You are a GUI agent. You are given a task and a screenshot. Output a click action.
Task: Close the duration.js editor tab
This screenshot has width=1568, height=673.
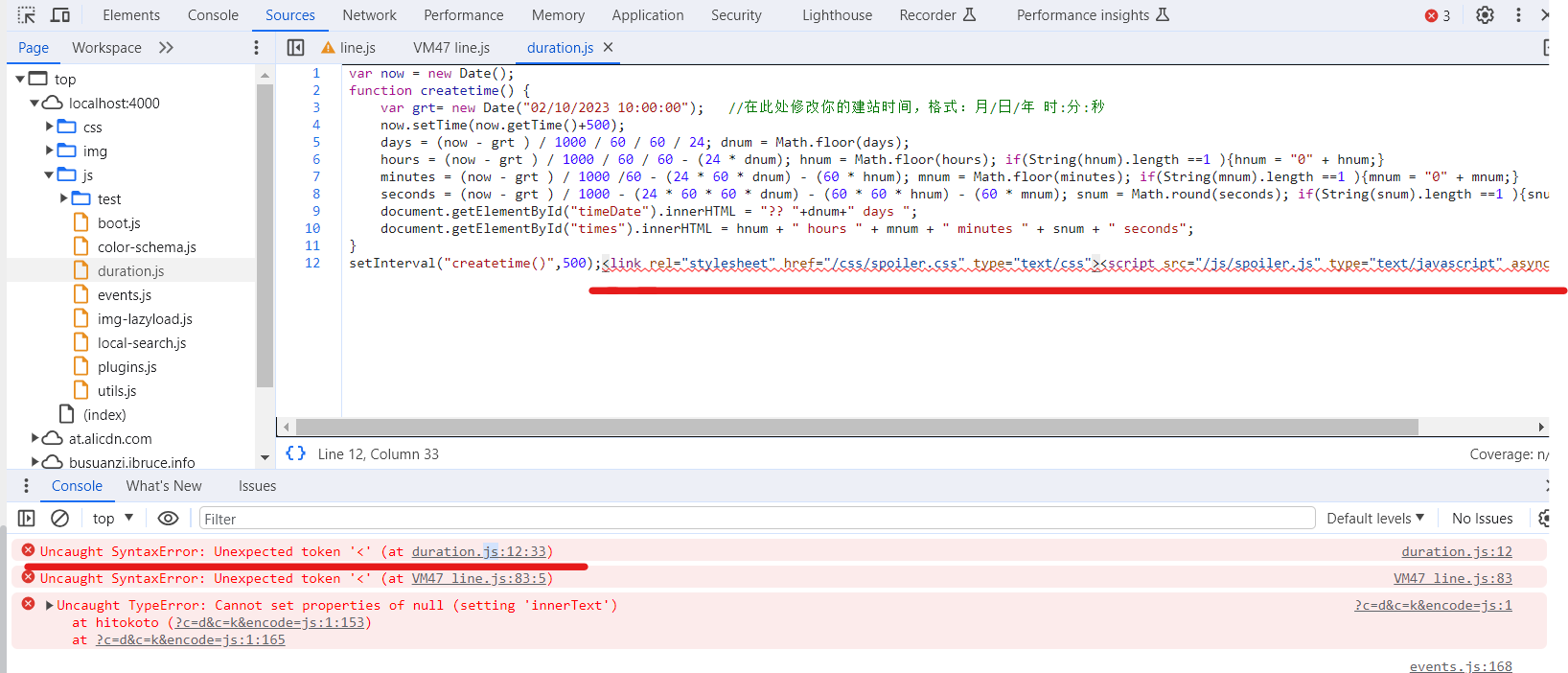click(608, 47)
